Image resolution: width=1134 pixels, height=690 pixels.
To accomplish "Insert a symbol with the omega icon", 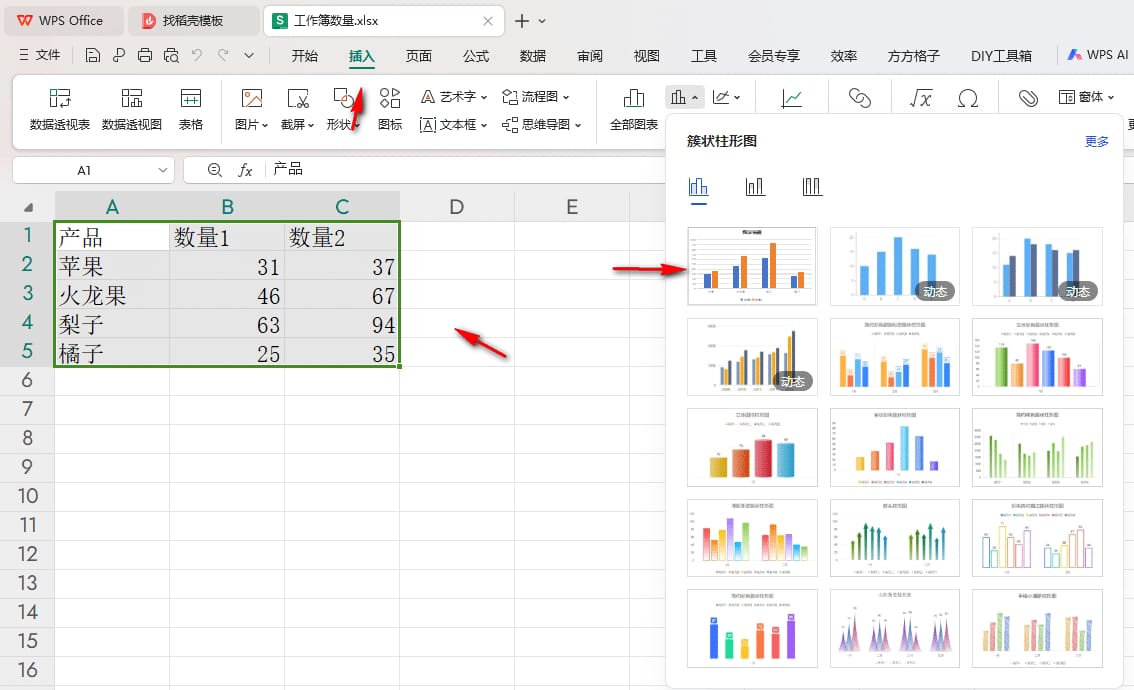I will pyautogui.click(x=968, y=98).
